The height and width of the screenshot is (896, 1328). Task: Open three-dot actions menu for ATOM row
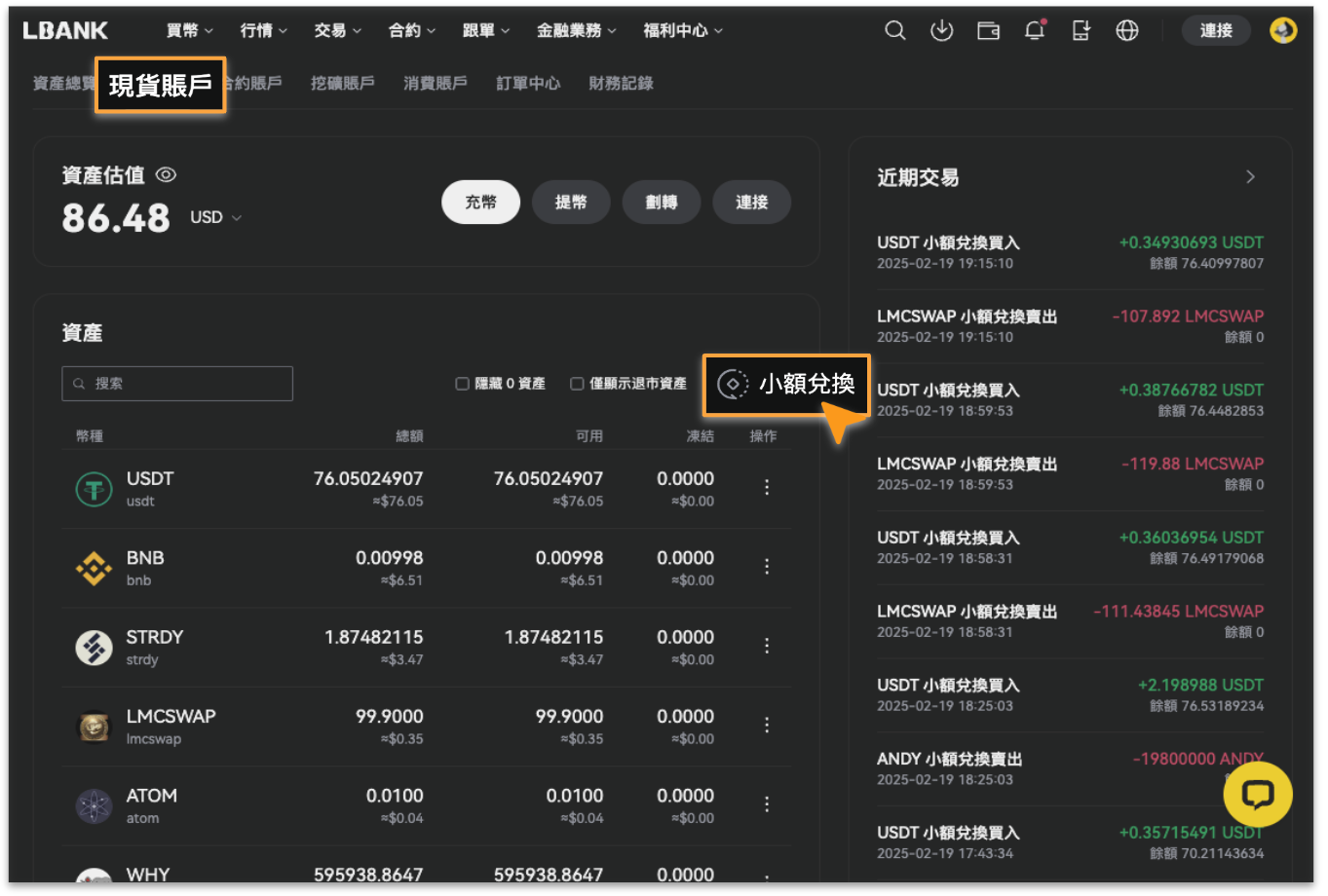[x=767, y=804]
